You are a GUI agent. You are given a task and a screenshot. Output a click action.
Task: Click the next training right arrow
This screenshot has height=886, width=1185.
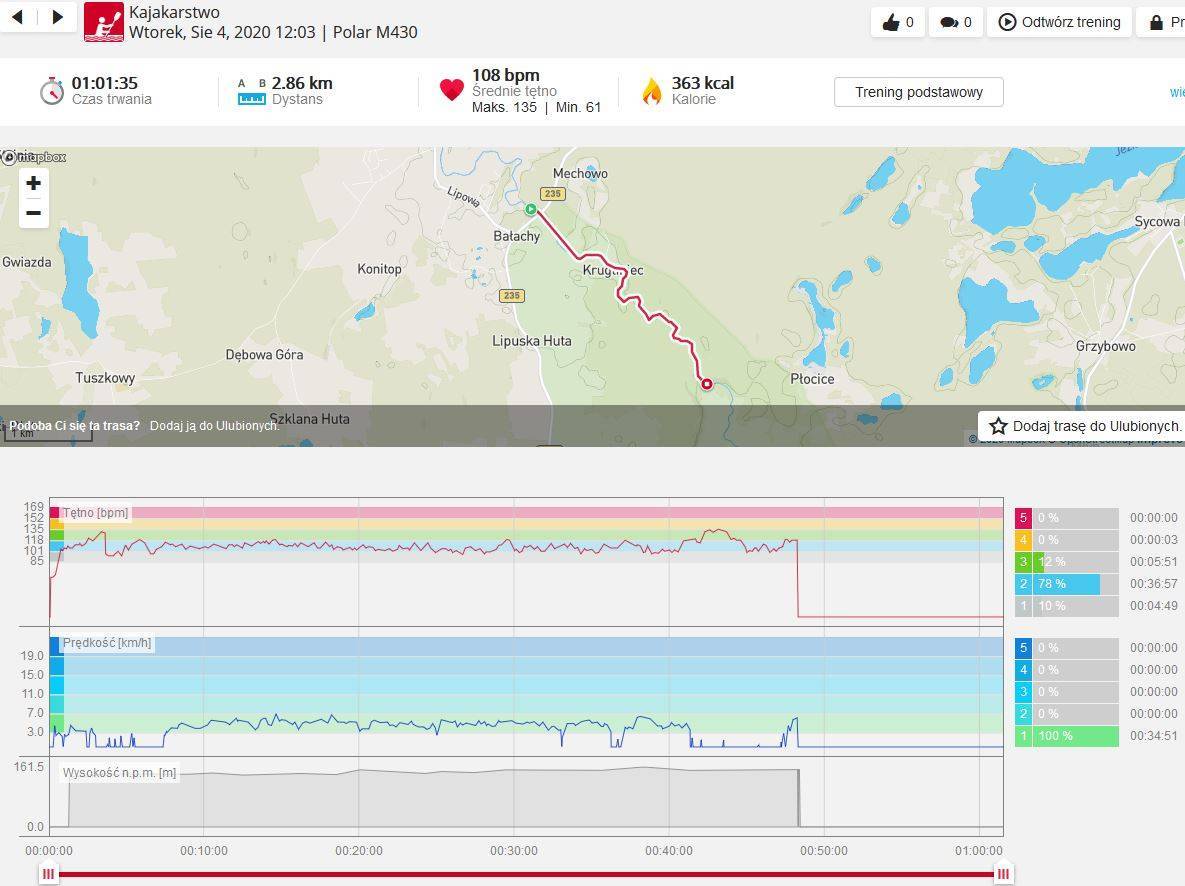point(57,17)
